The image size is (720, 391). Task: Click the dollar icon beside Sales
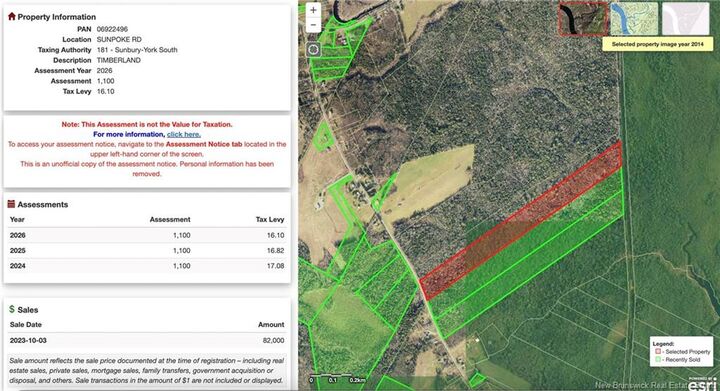click(12, 309)
